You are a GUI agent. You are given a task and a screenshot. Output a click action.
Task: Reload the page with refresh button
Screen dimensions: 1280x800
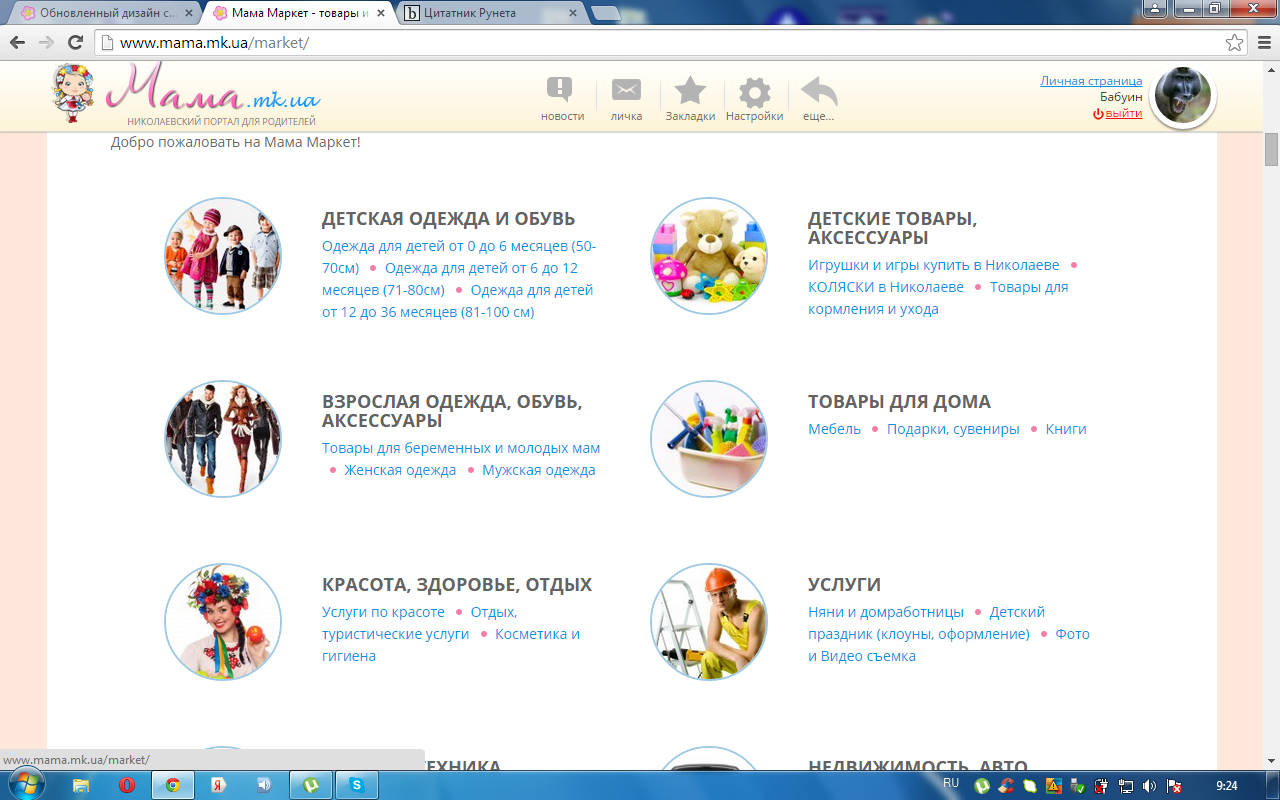(75, 43)
